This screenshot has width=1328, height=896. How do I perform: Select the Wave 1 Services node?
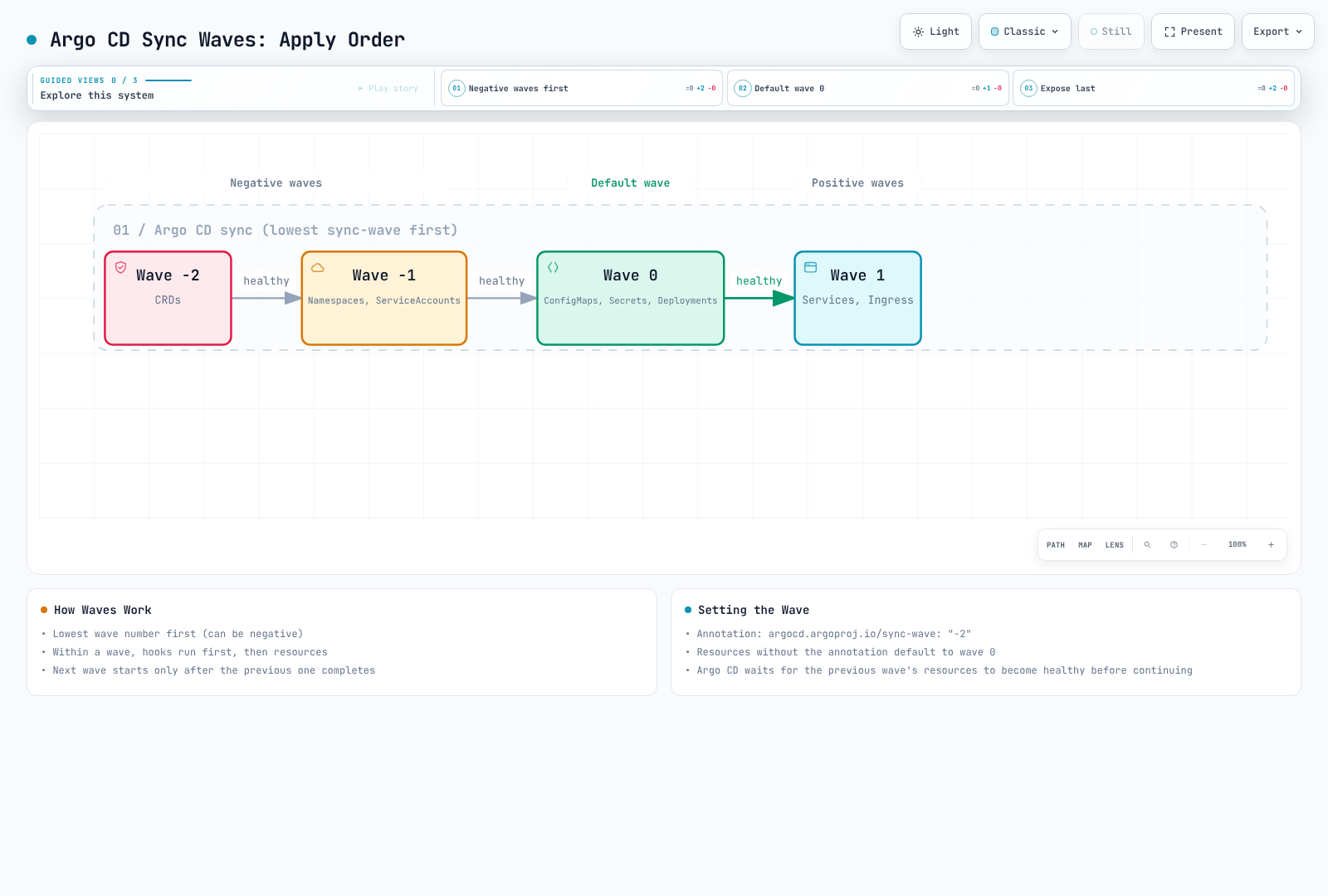858,298
